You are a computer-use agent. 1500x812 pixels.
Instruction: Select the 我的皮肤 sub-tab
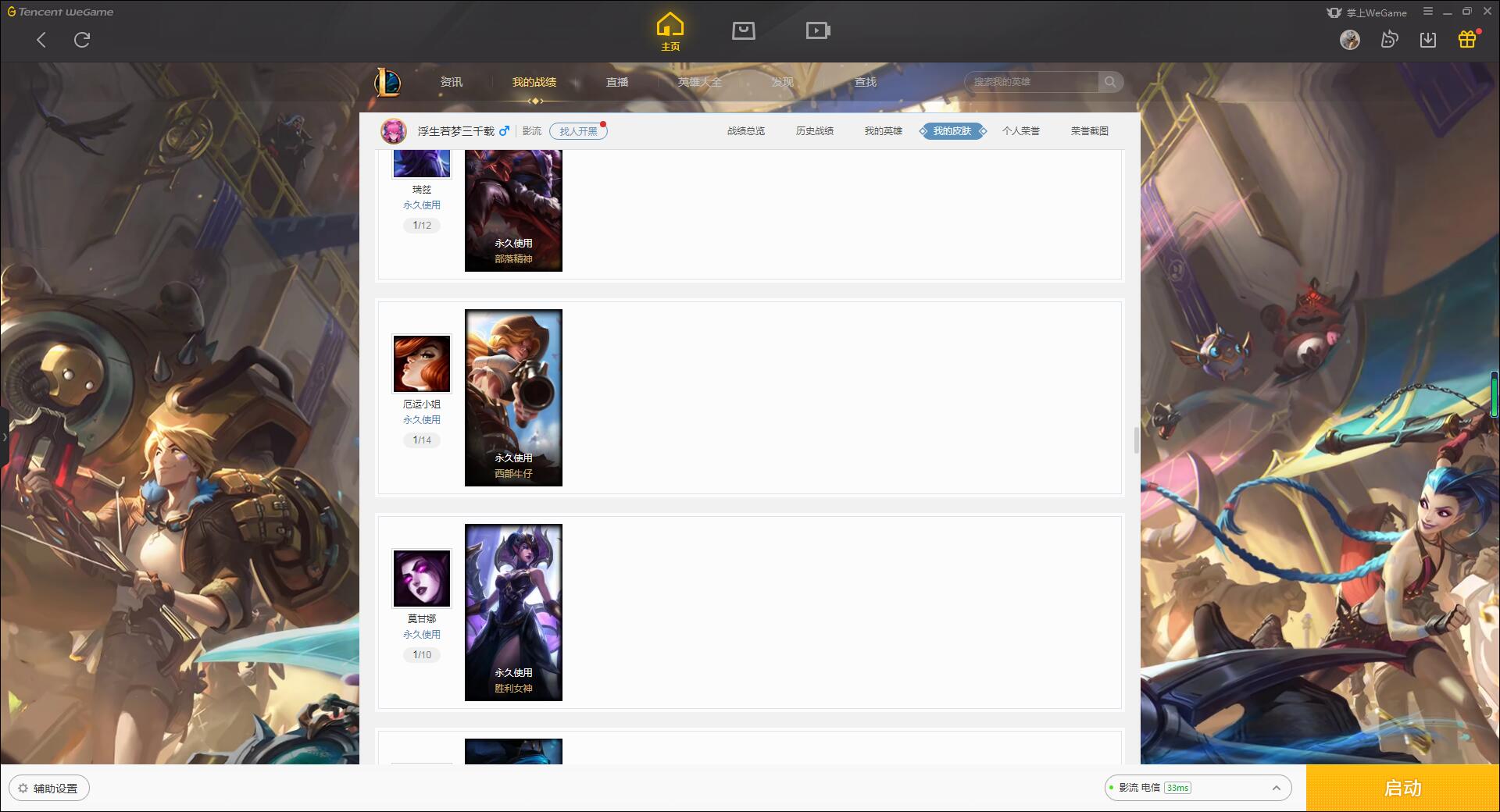point(952,131)
